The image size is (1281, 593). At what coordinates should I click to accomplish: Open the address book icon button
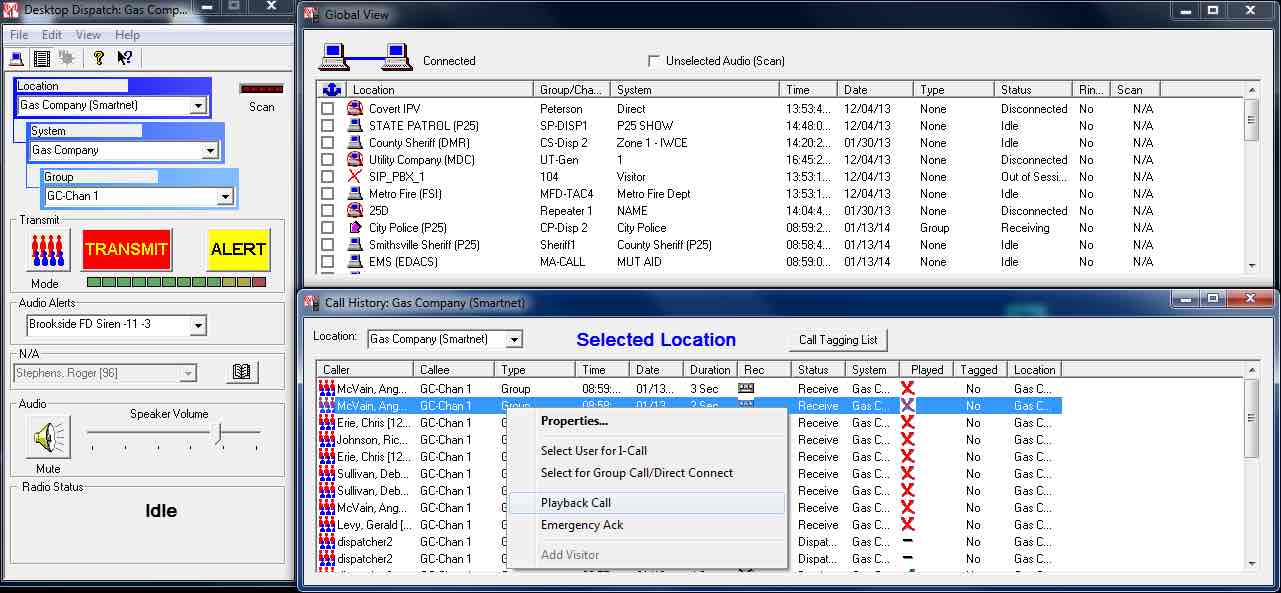coord(241,373)
